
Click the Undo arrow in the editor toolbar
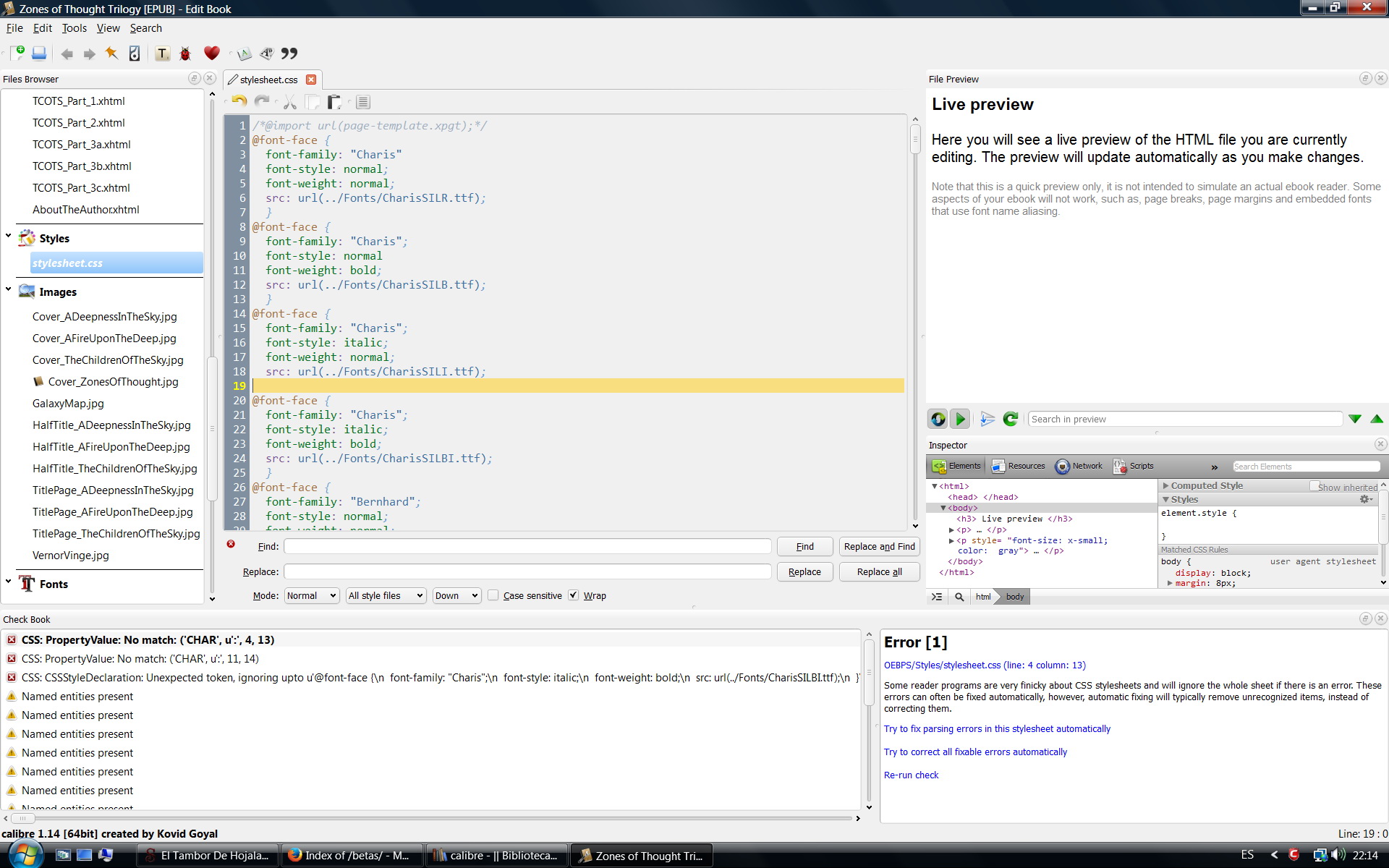(x=239, y=102)
